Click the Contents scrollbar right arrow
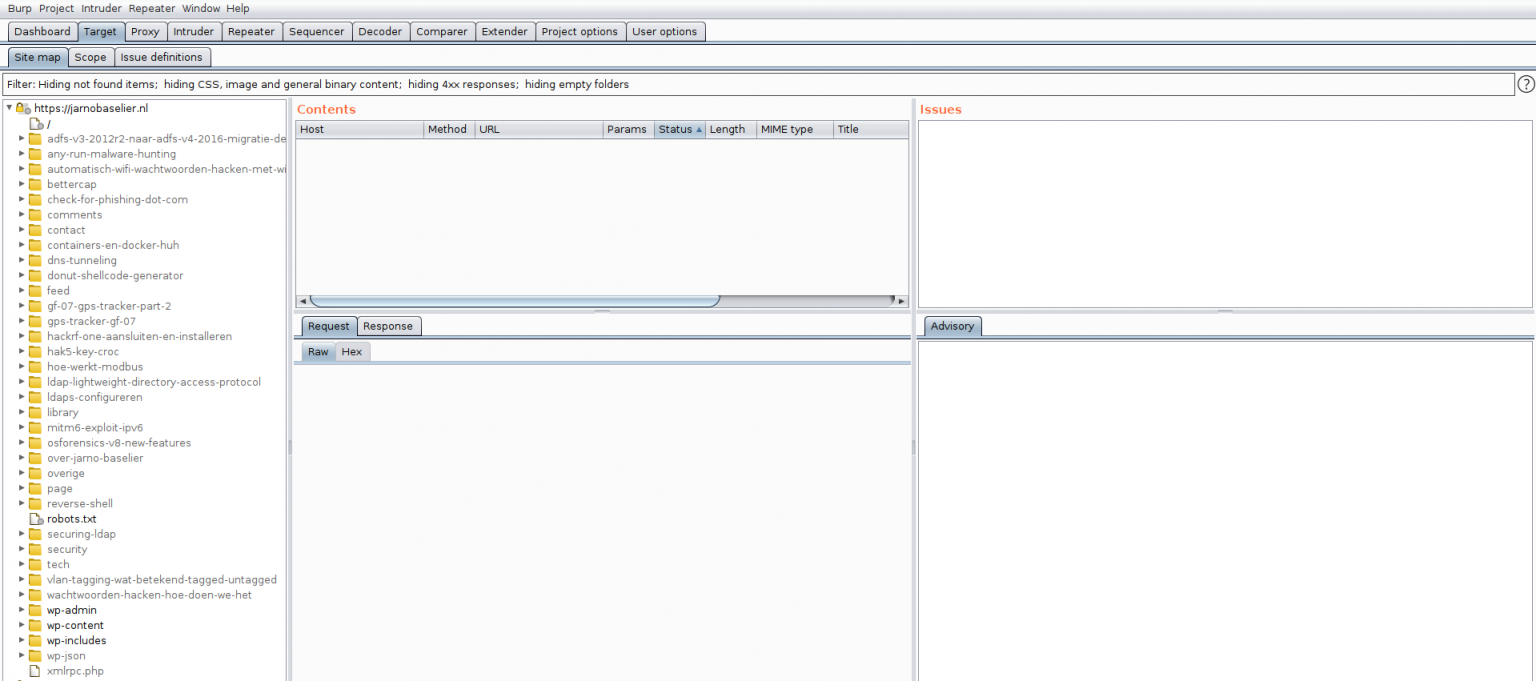This screenshot has width=1536, height=681. click(x=901, y=300)
